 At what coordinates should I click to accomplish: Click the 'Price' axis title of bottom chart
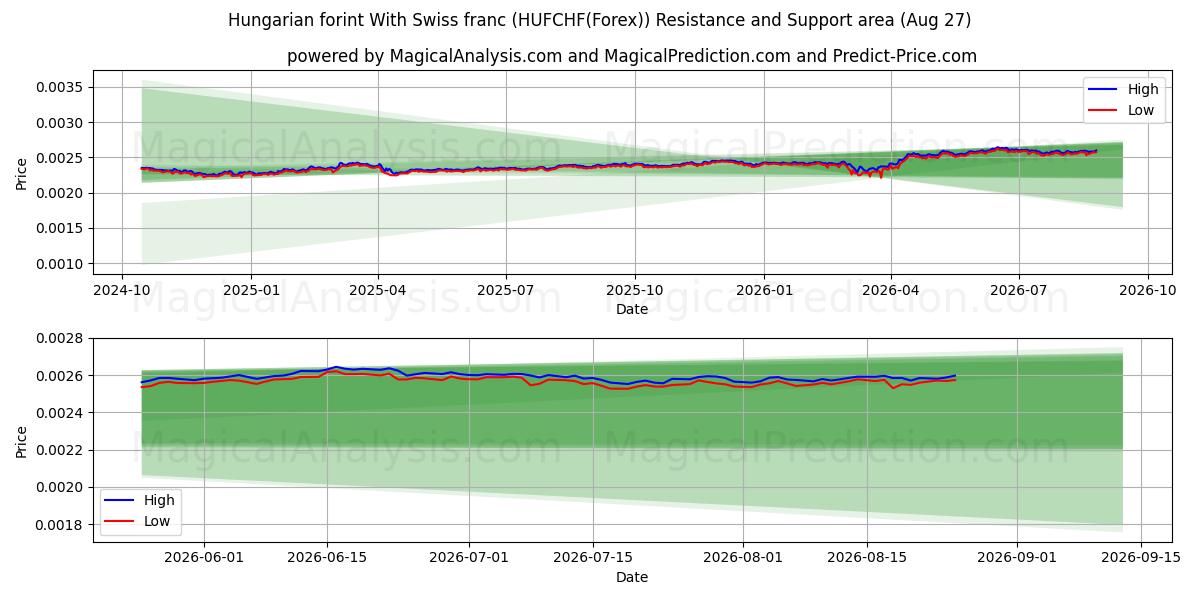22,441
